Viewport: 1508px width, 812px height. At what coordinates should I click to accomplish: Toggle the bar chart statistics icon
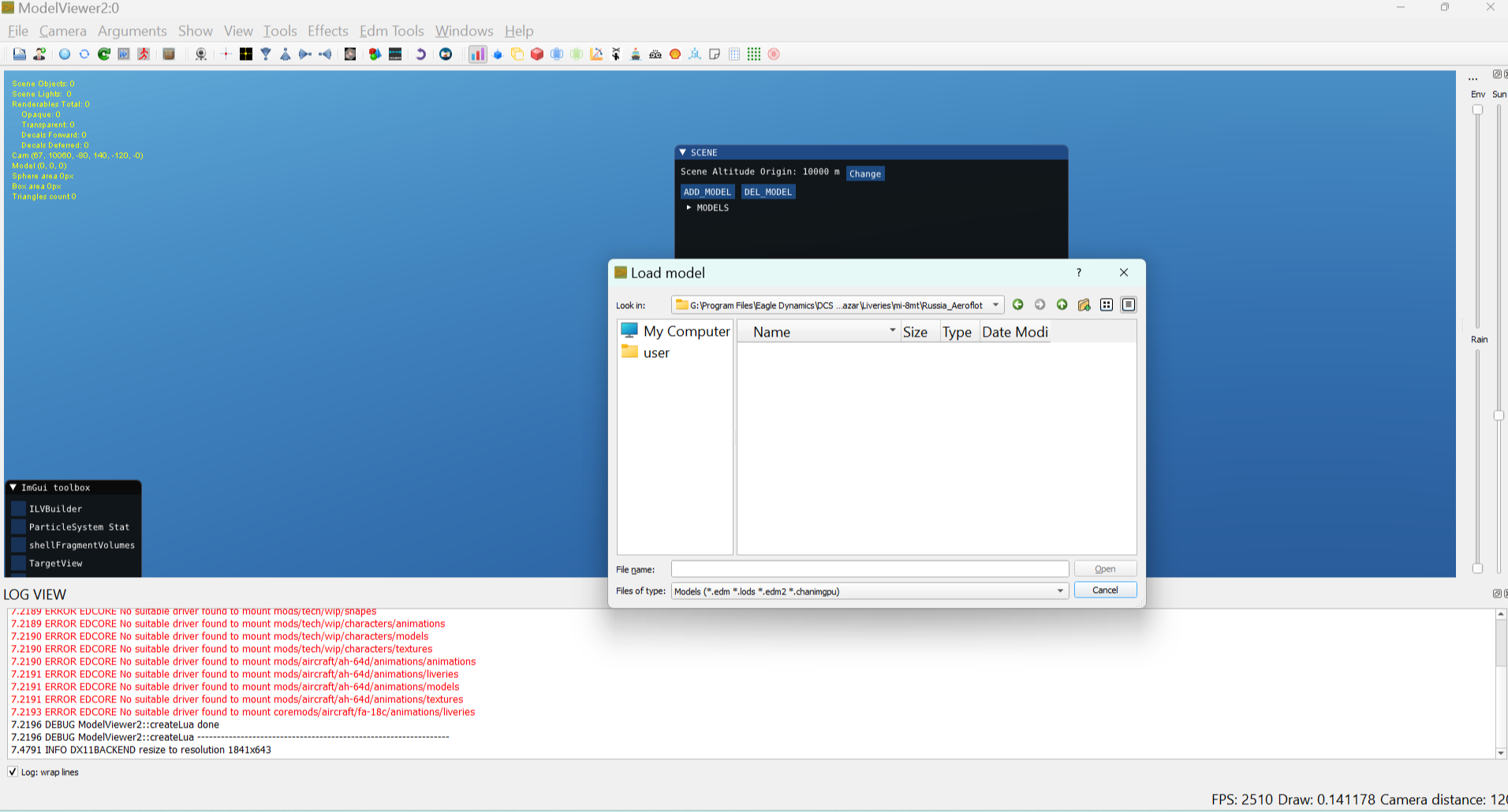point(478,54)
